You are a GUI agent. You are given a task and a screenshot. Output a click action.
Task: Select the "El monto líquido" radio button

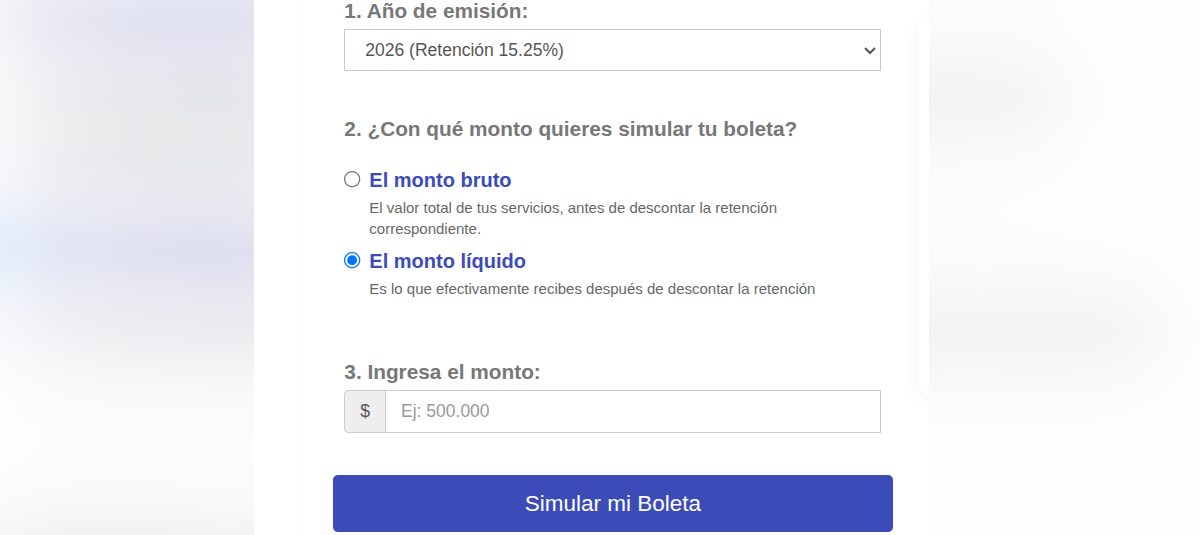pos(352,260)
